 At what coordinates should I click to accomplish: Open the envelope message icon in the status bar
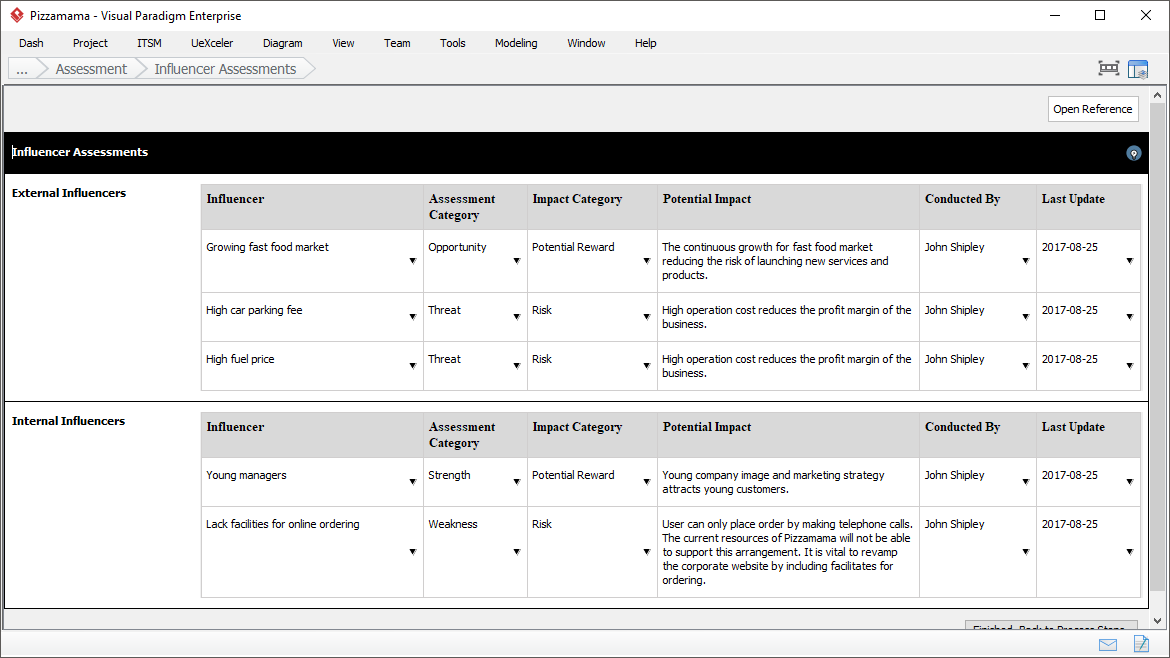[x=1108, y=644]
